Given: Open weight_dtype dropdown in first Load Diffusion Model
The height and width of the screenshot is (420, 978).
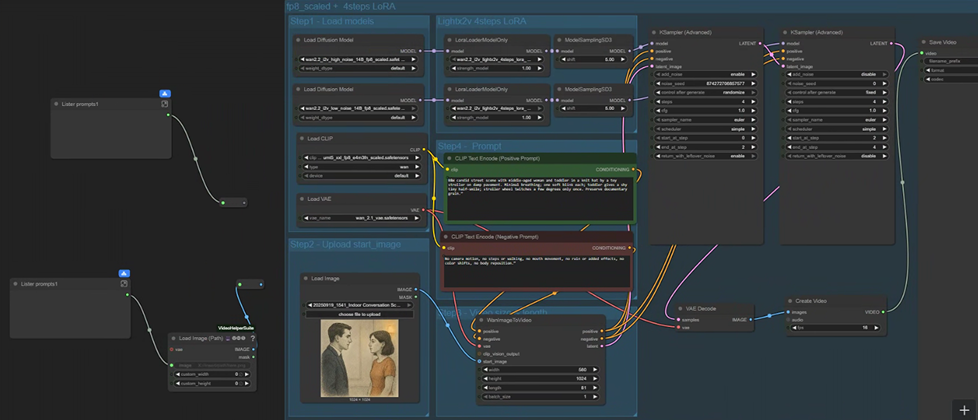Looking at the screenshot, I should (x=359, y=69).
